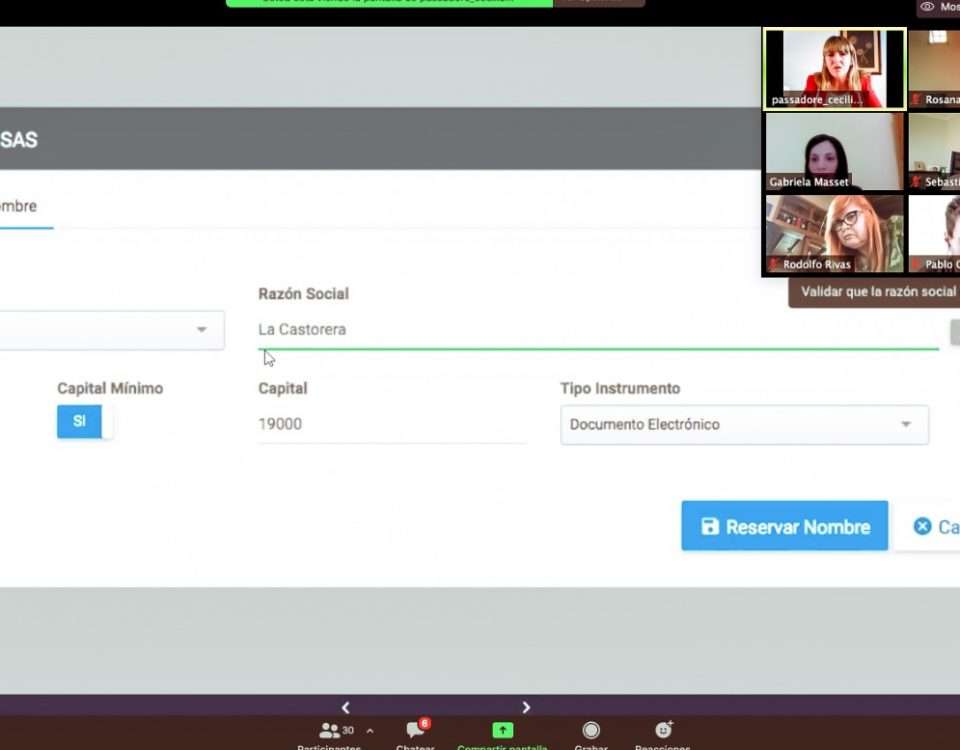
Task: Go to next toolbar page arrow
Action: pos(526,708)
